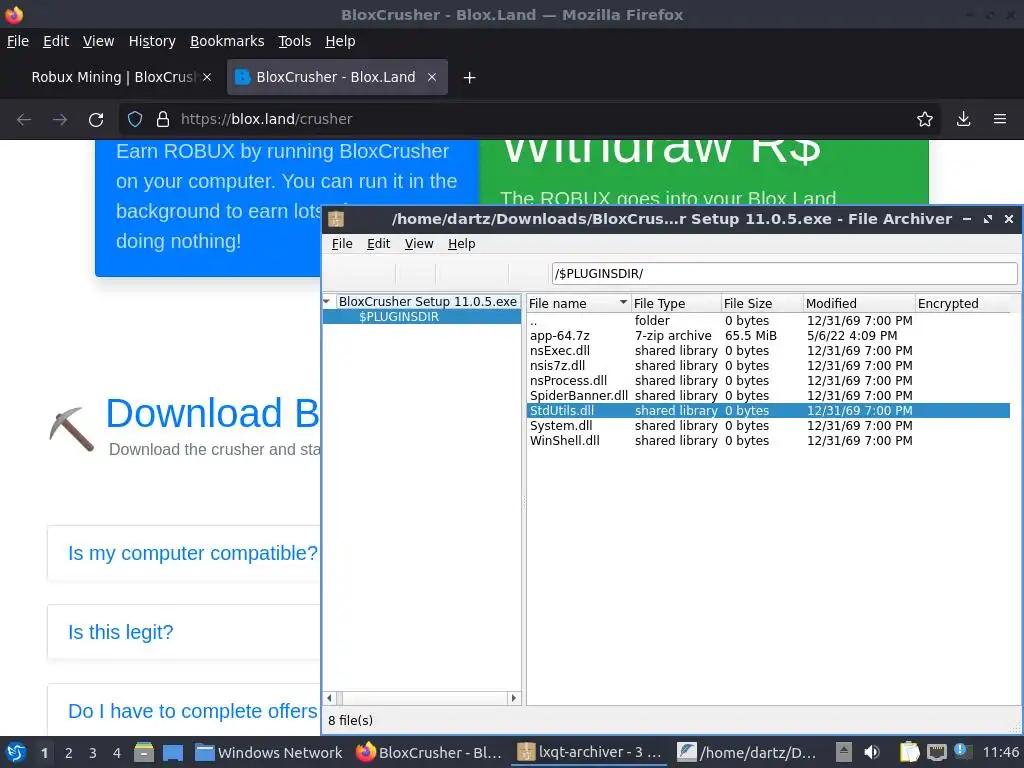1024x768 pixels.
Task: Open Firefox hamburger application menu
Action: click(999, 119)
